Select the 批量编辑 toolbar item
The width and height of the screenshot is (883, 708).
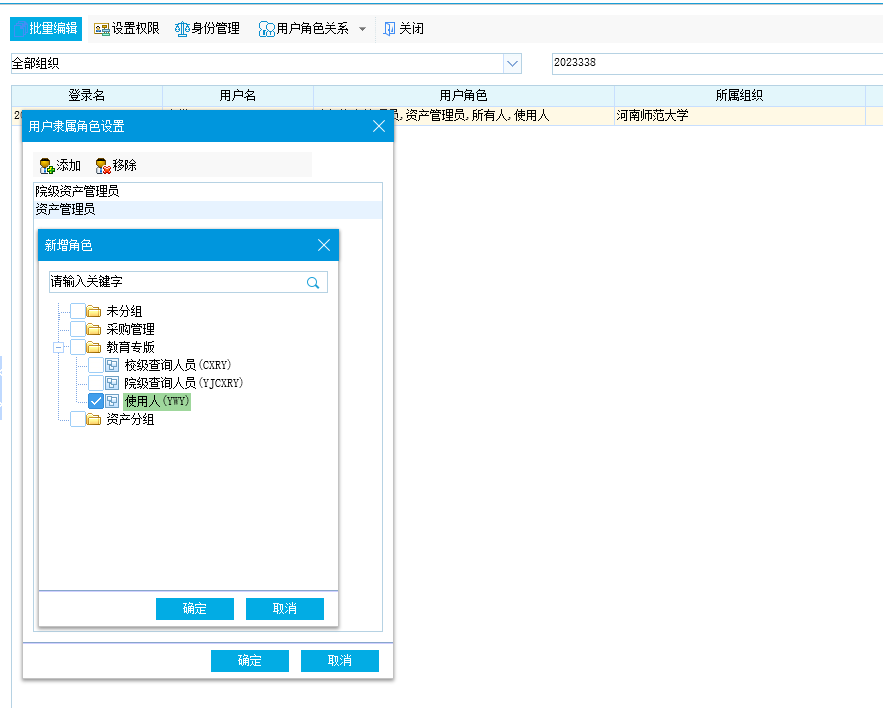(x=46, y=29)
